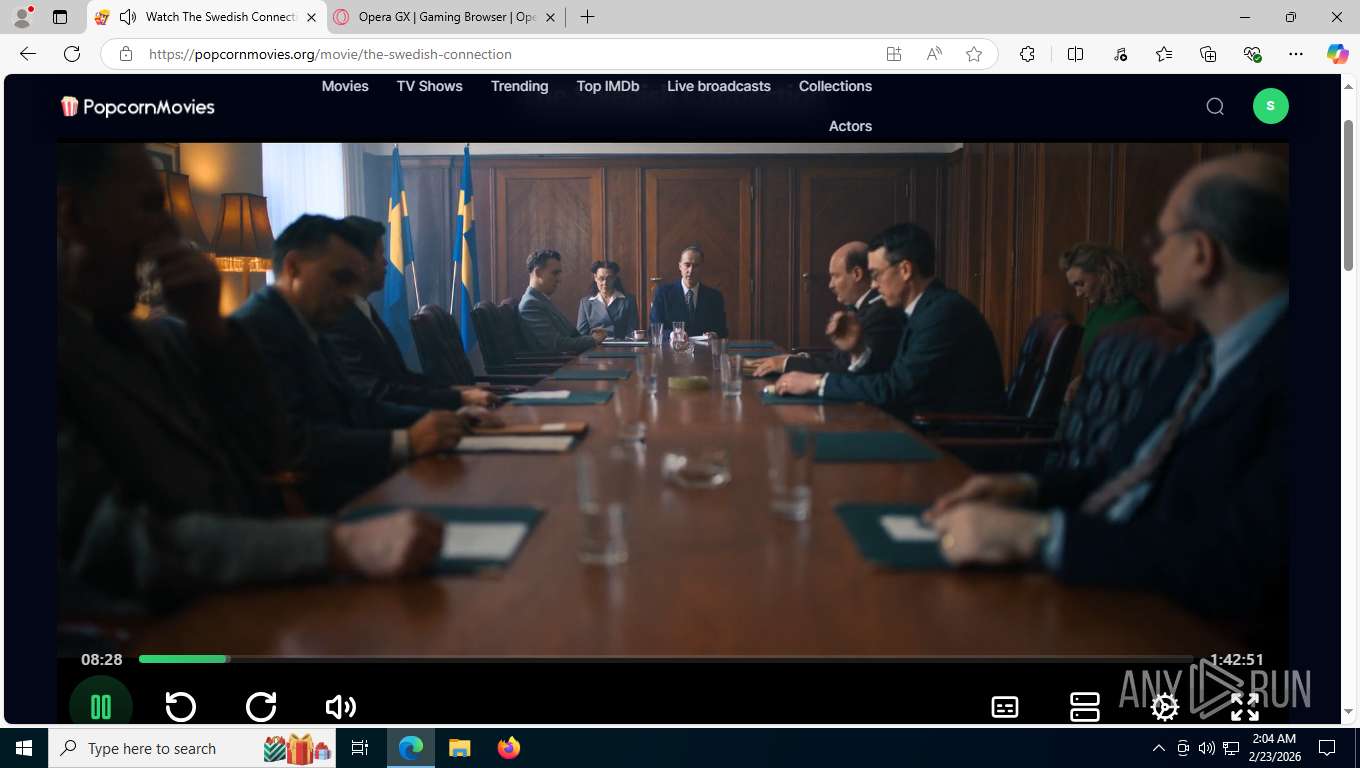The width and height of the screenshot is (1360, 768).
Task: Launch Firefox from the taskbar
Action: click(x=509, y=748)
